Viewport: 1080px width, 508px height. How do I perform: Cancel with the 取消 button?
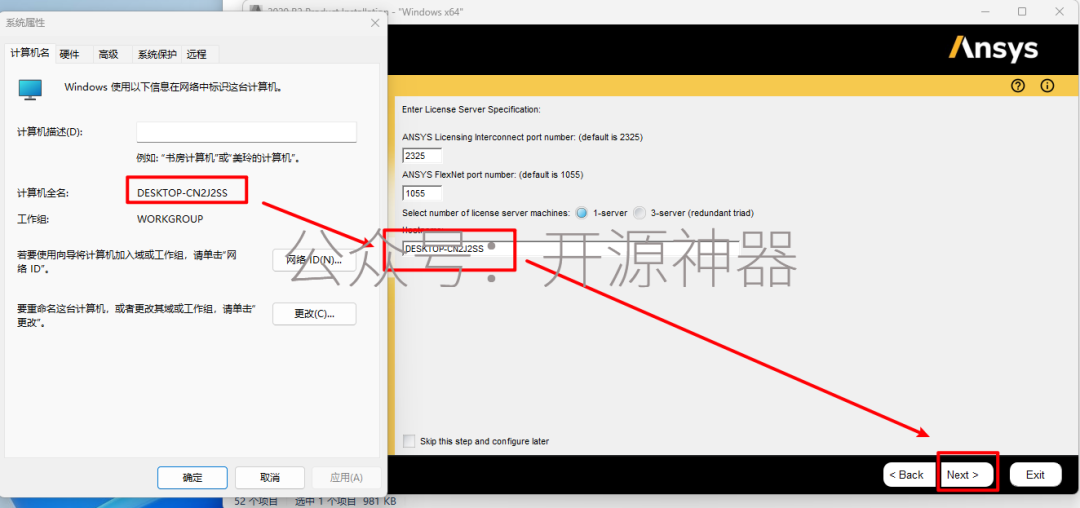pos(270,477)
